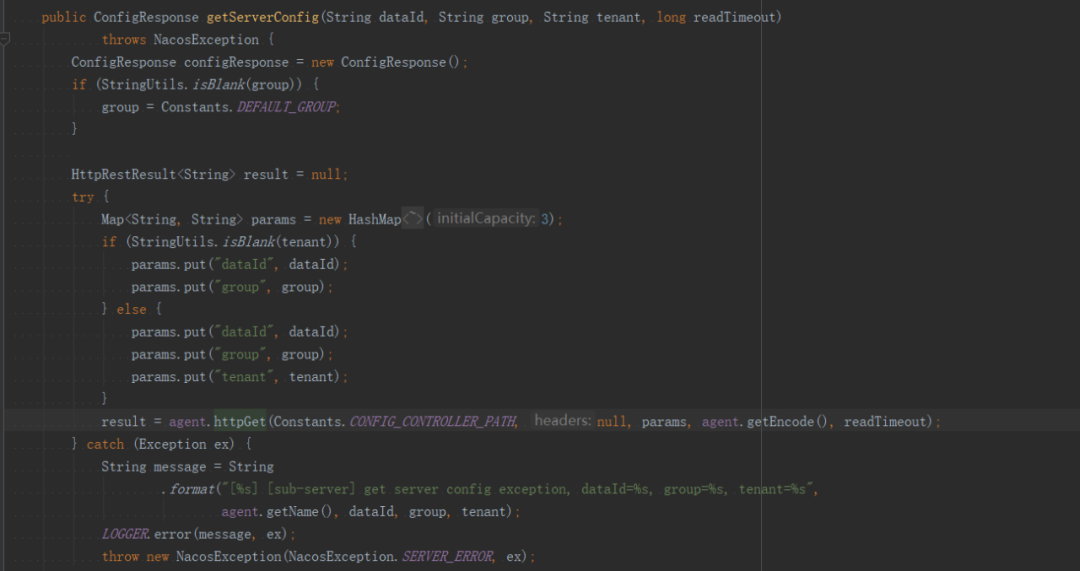Click the [sub-server] text in format string
1080x571 pixels.
pos(311,489)
